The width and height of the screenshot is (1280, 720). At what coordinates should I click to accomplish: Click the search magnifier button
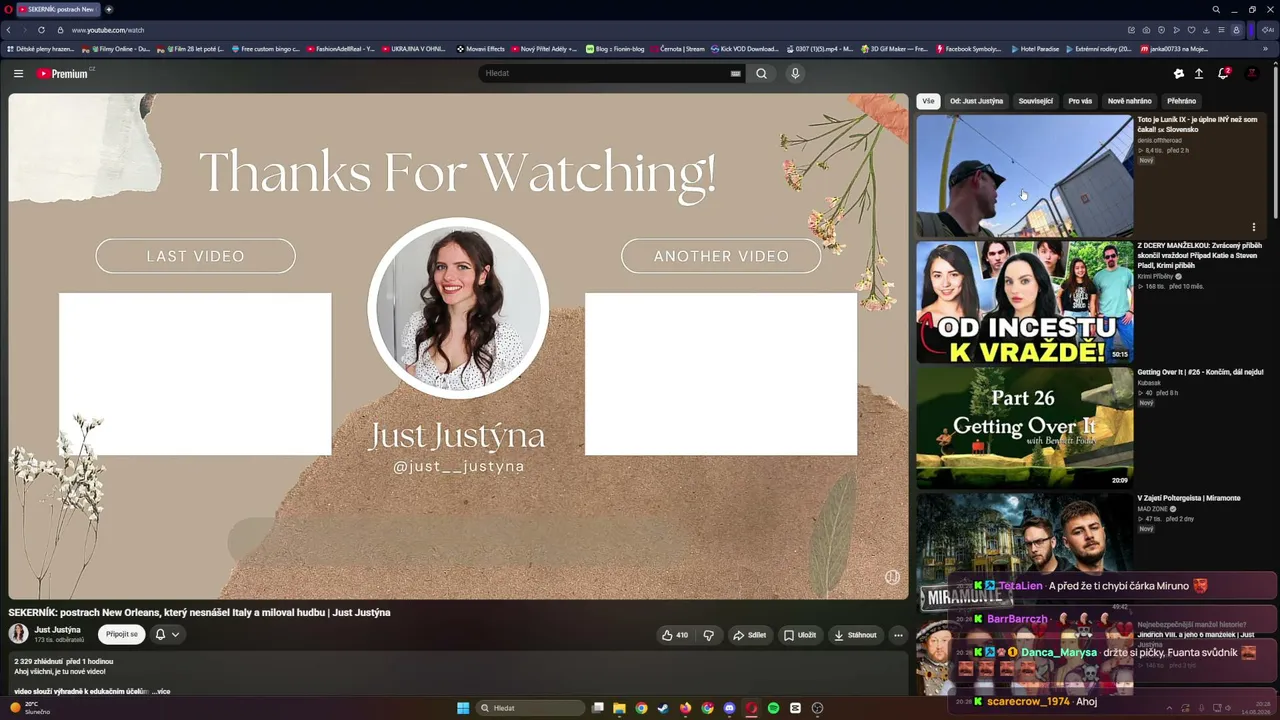point(761,73)
